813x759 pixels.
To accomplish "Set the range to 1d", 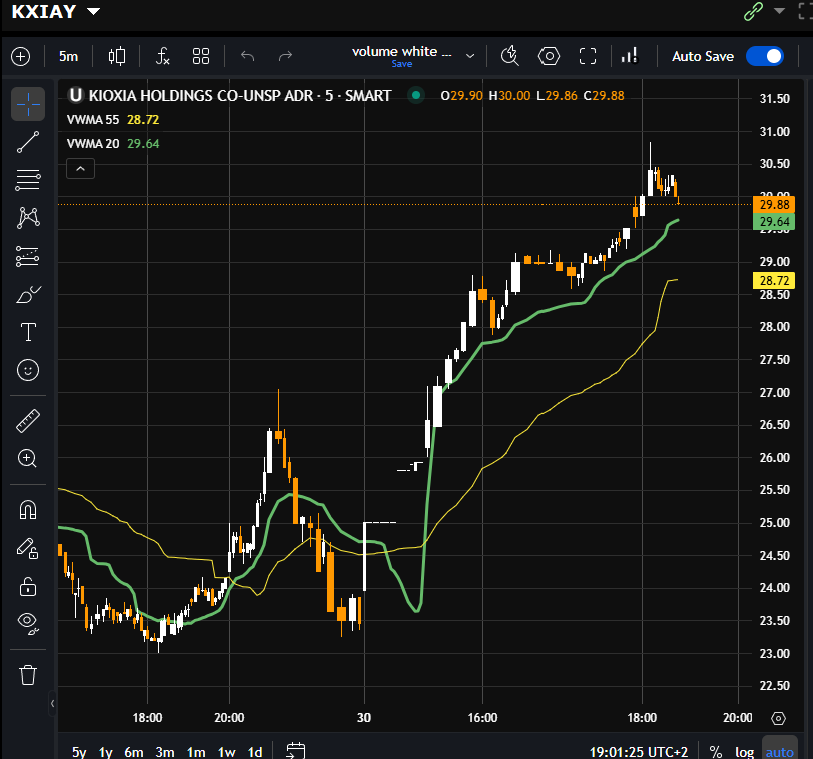I will (255, 752).
